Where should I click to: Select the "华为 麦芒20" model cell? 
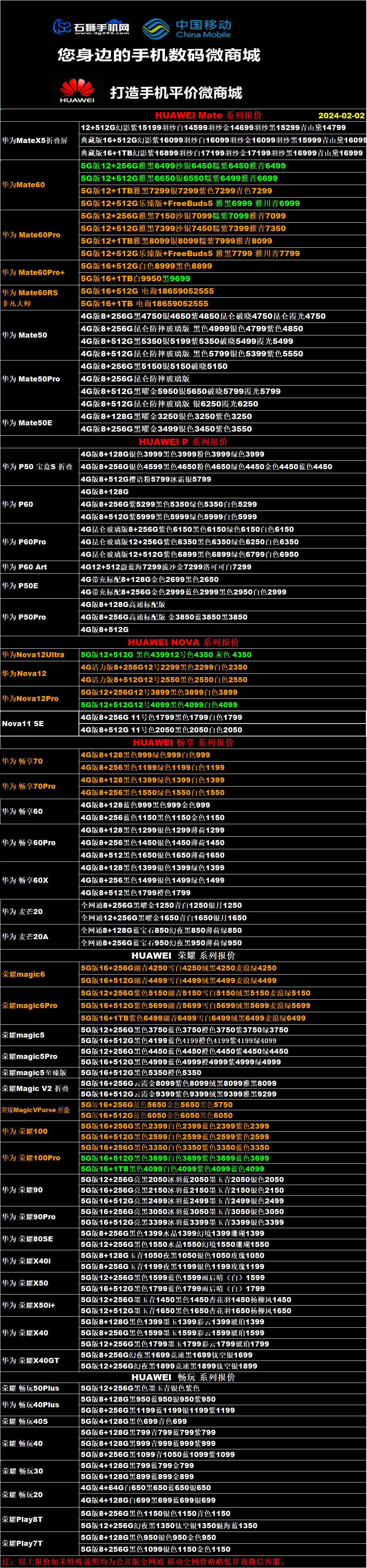[x=39, y=911]
